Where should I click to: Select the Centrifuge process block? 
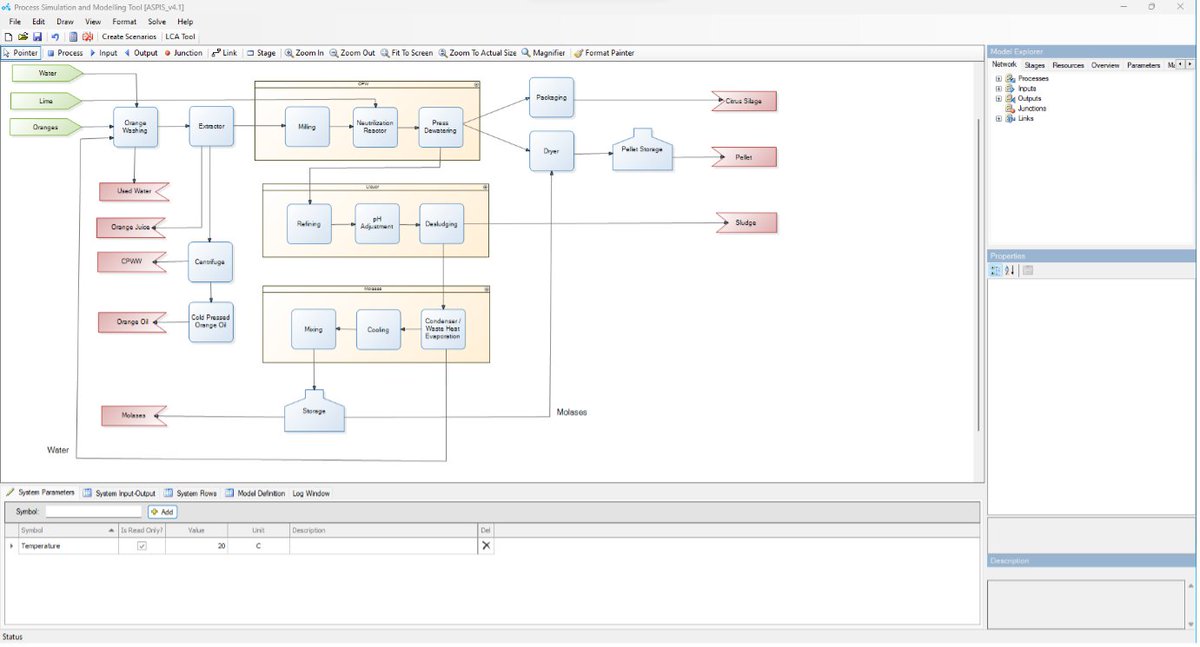pyautogui.click(x=211, y=261)
